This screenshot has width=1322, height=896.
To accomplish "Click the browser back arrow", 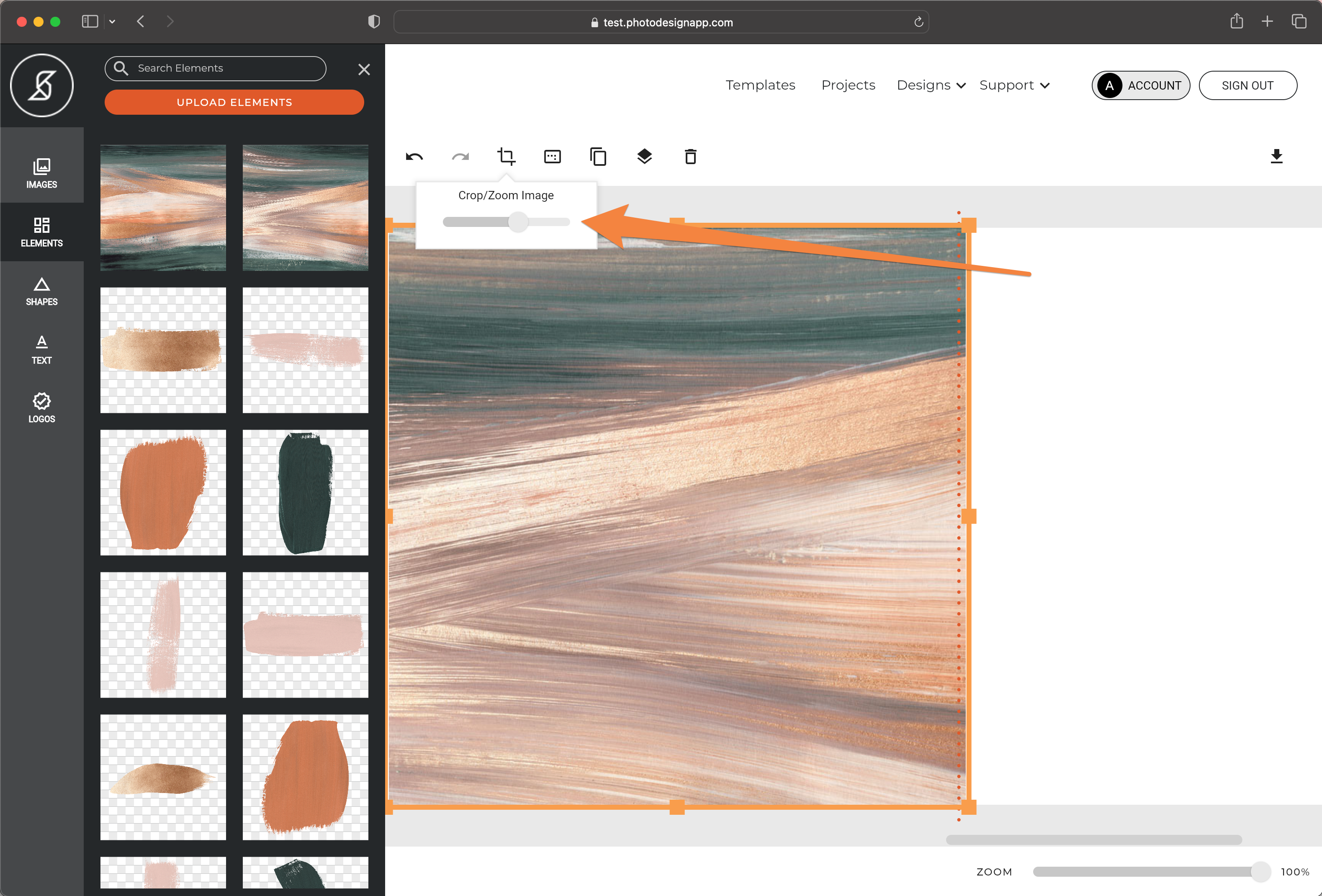I will click(141, 22).
